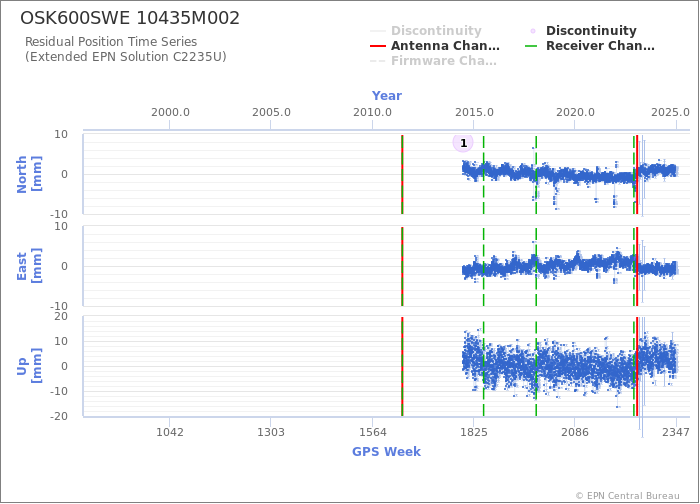Image resolution: width=700 pixels, height=504 pixels.
Task: Click discontinuity marker number 1 in North plot
Action: click(463, 143)
